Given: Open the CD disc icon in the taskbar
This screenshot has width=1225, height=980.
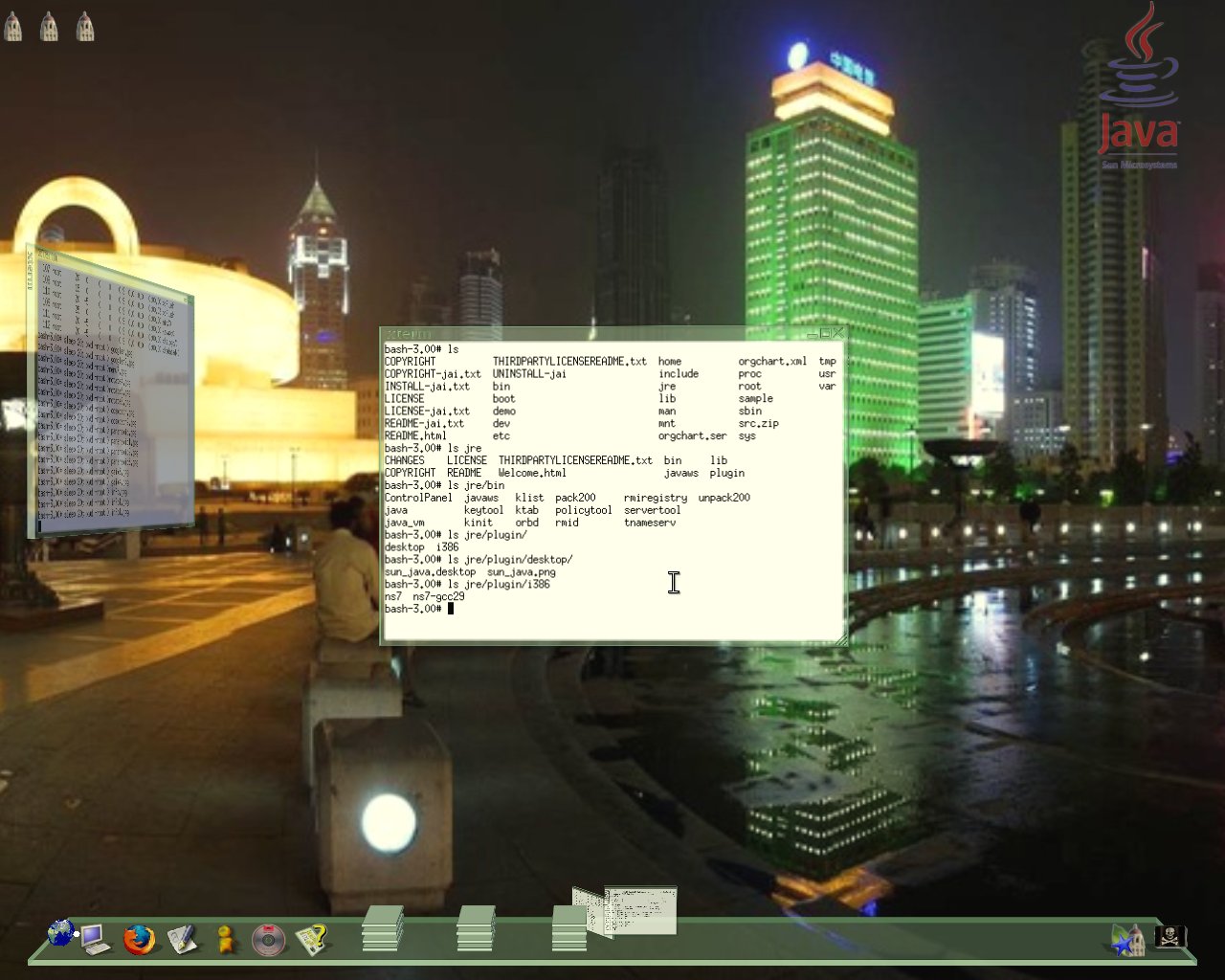Looking at the screenshot, I should [269, 940].
